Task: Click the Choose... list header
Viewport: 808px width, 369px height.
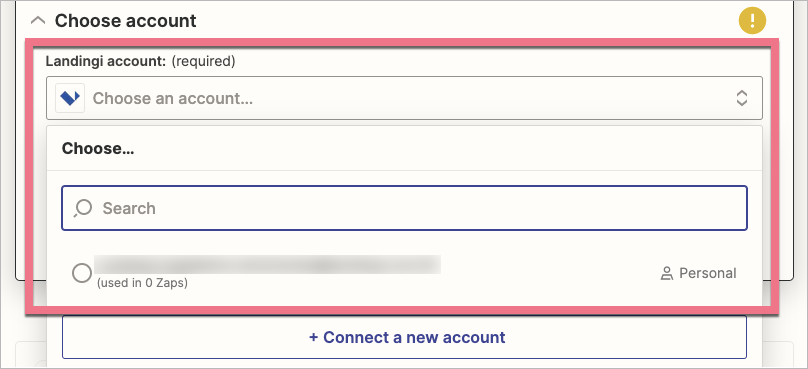Action: tap(98, 149)
